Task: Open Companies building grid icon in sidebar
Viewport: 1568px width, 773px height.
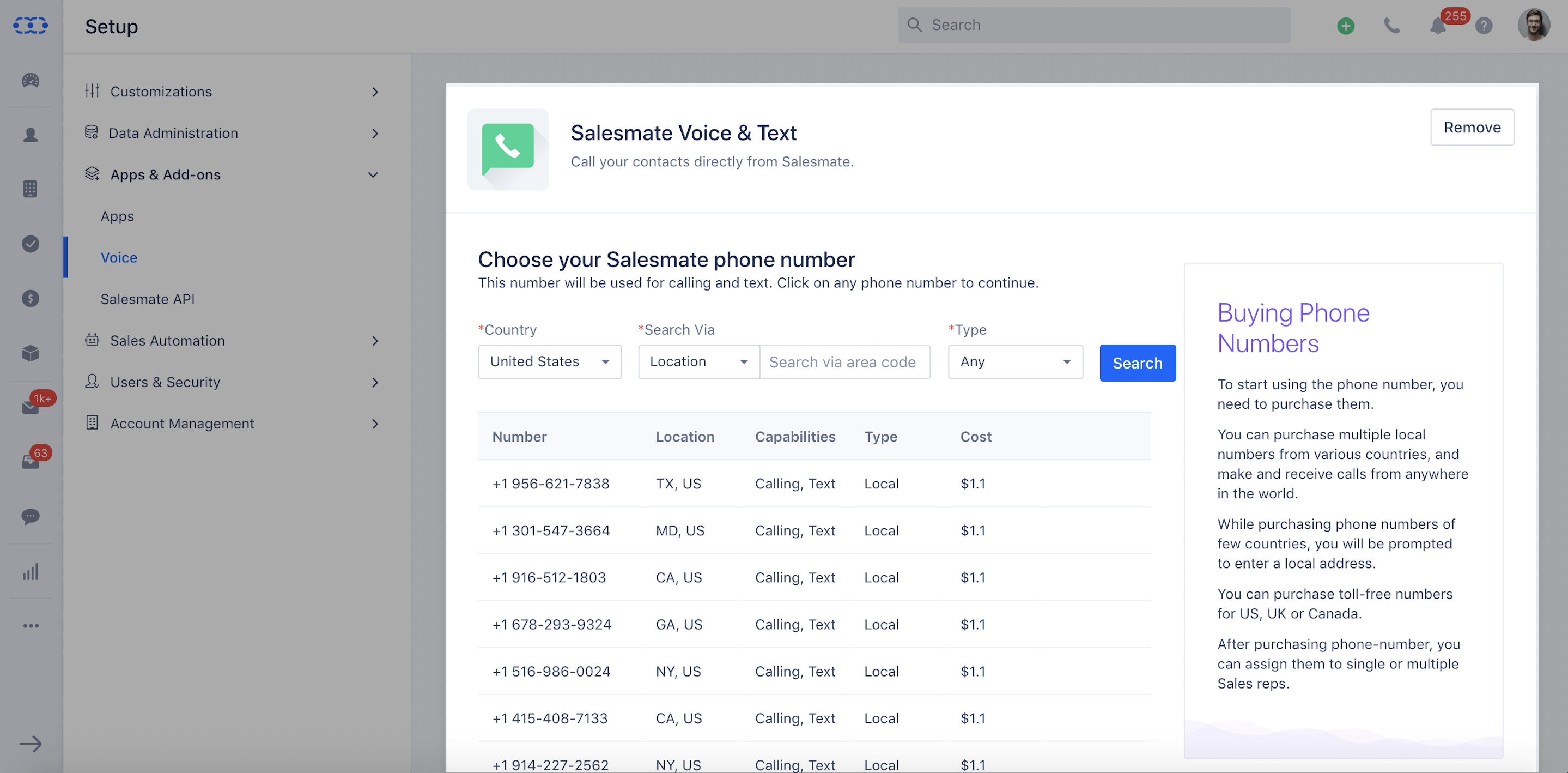Action: click(31, 189)
